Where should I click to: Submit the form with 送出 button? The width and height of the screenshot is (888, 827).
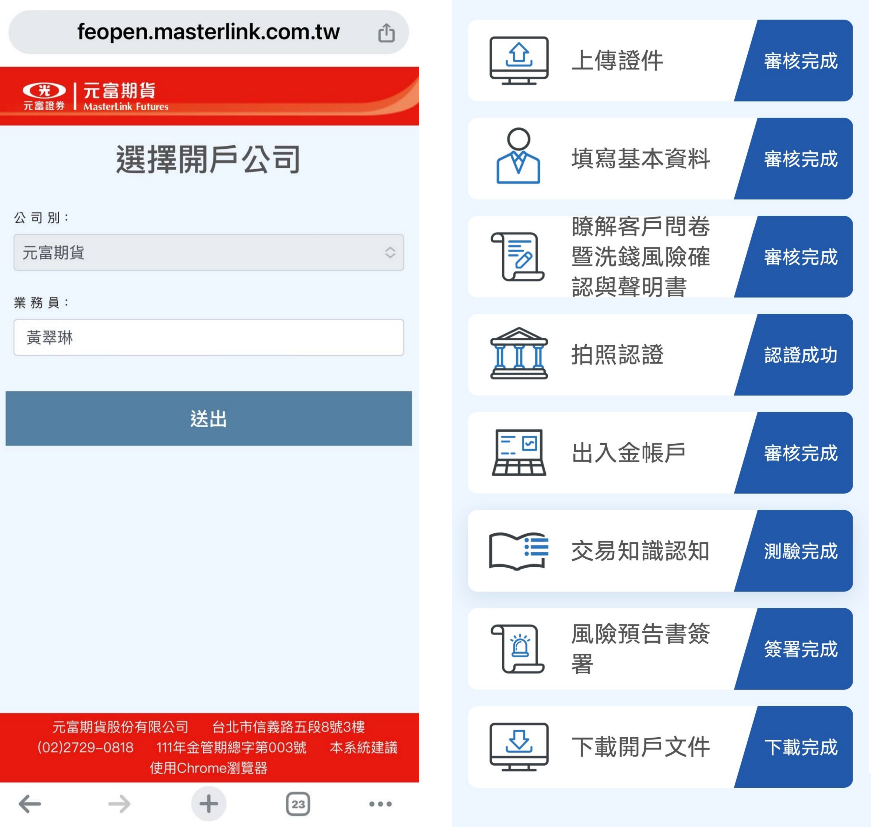tap(208, 418)
